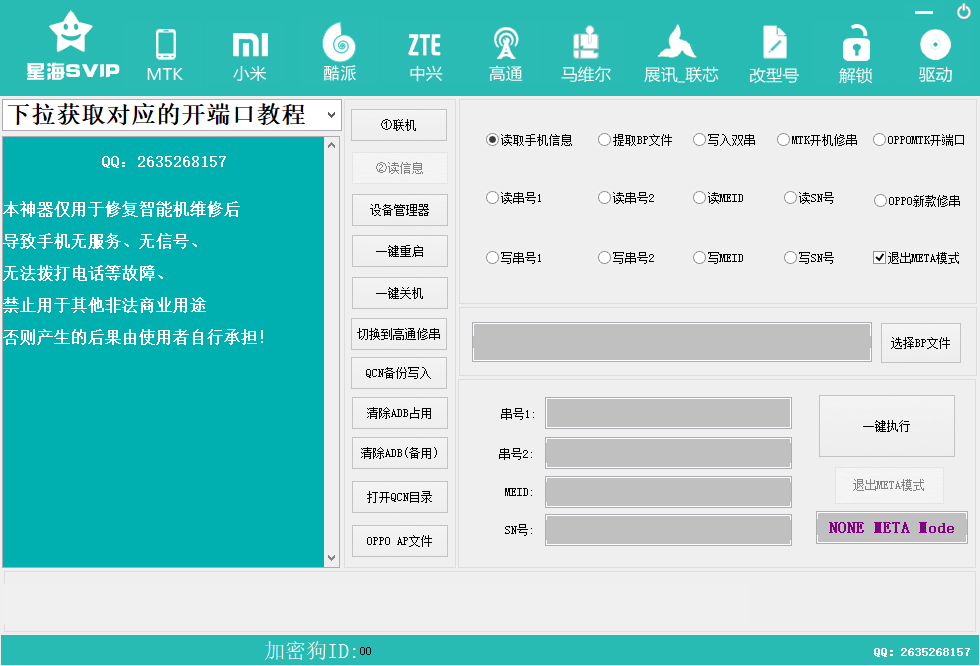Click the QQ number in the status bar

922,652
